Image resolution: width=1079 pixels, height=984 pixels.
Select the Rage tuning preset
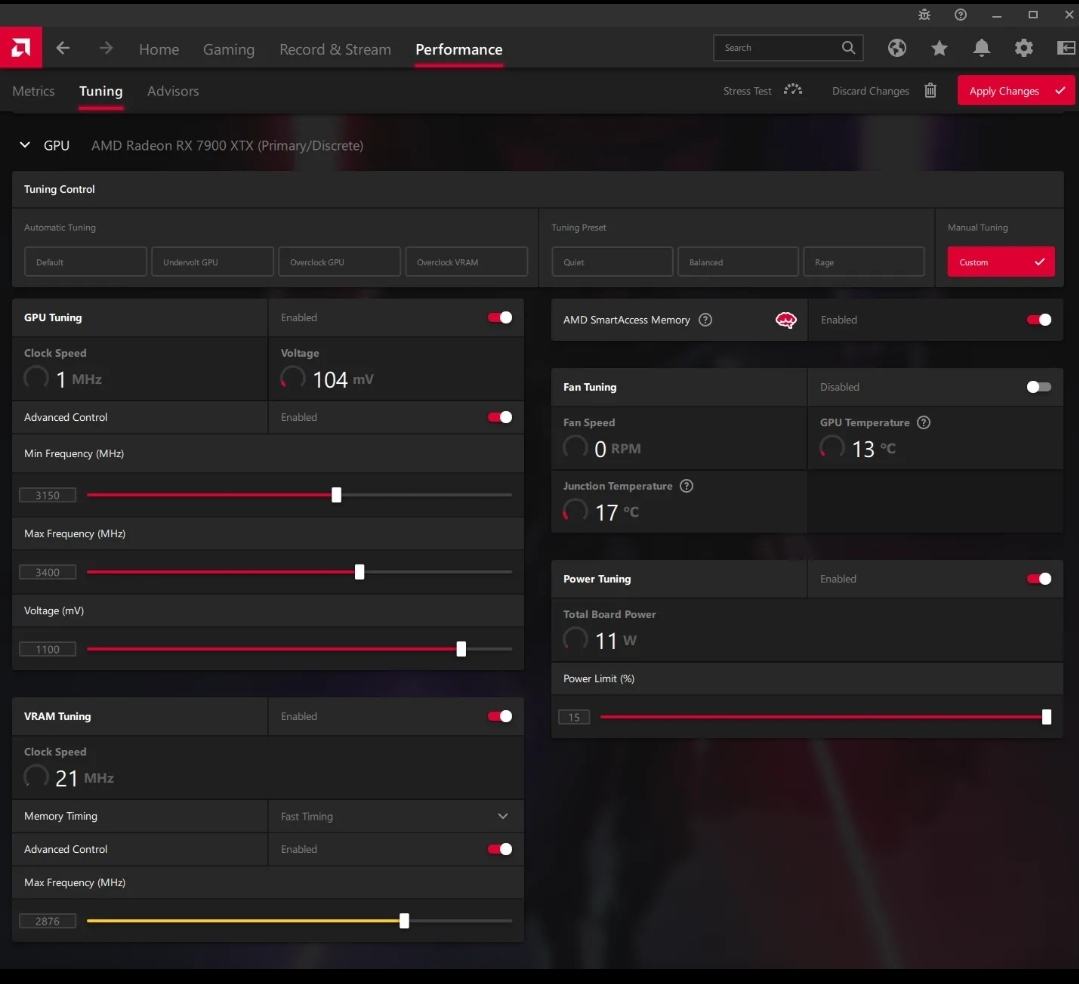point(864,262)
